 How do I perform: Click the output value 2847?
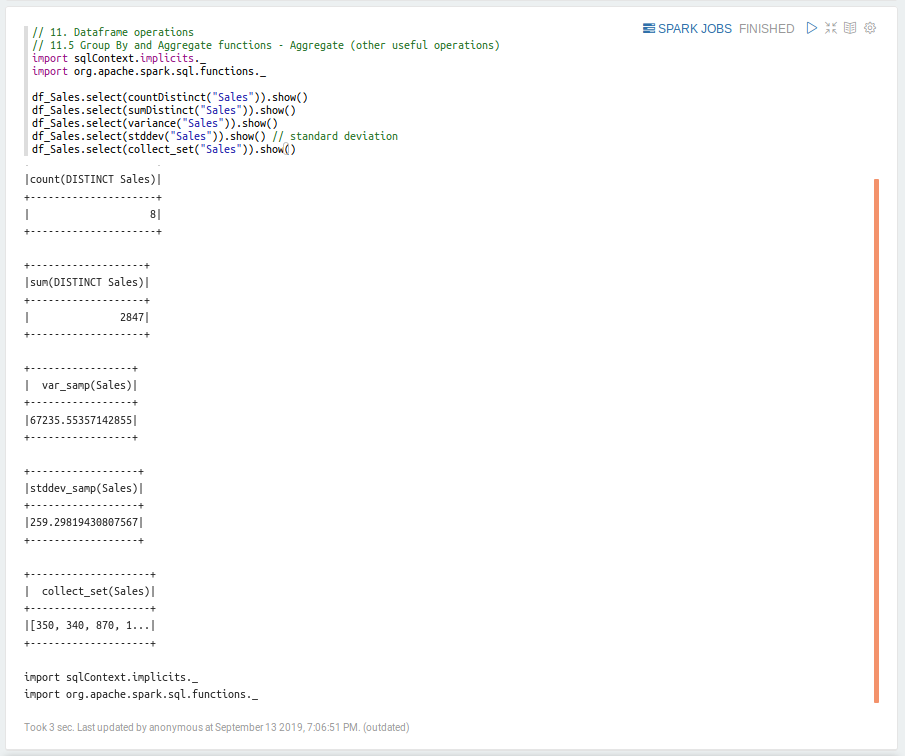point(132,317)
